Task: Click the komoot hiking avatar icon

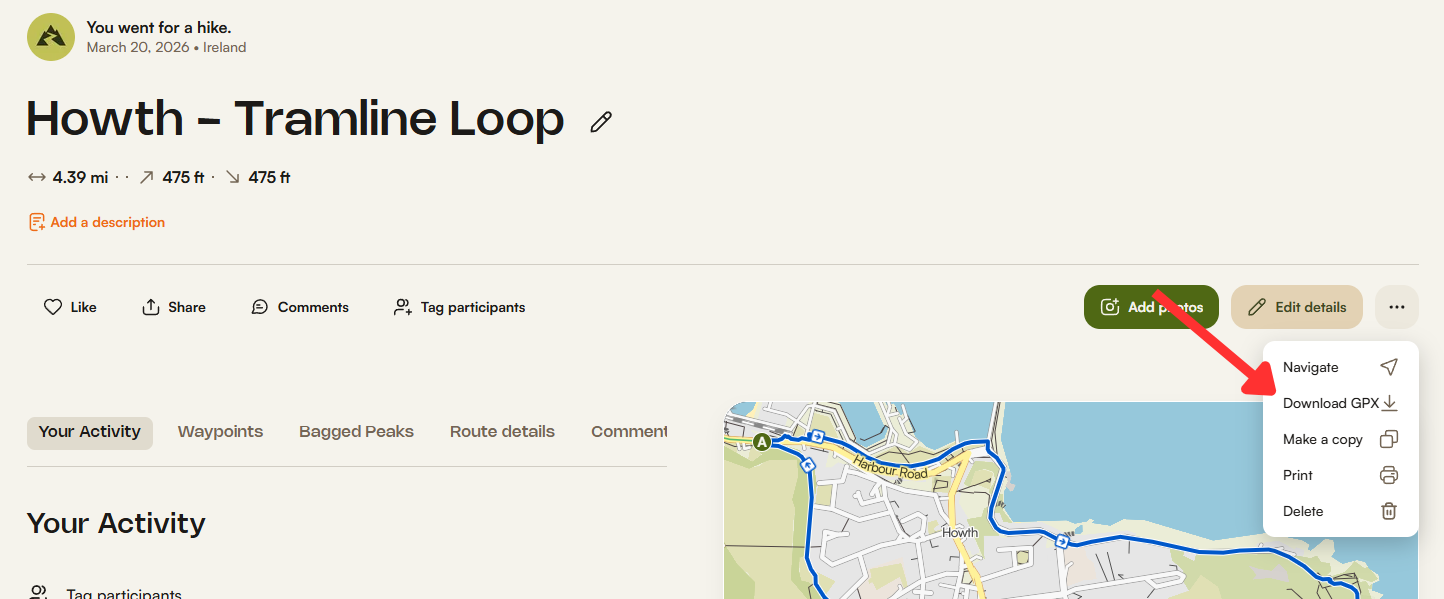Action: pos(51,37)
